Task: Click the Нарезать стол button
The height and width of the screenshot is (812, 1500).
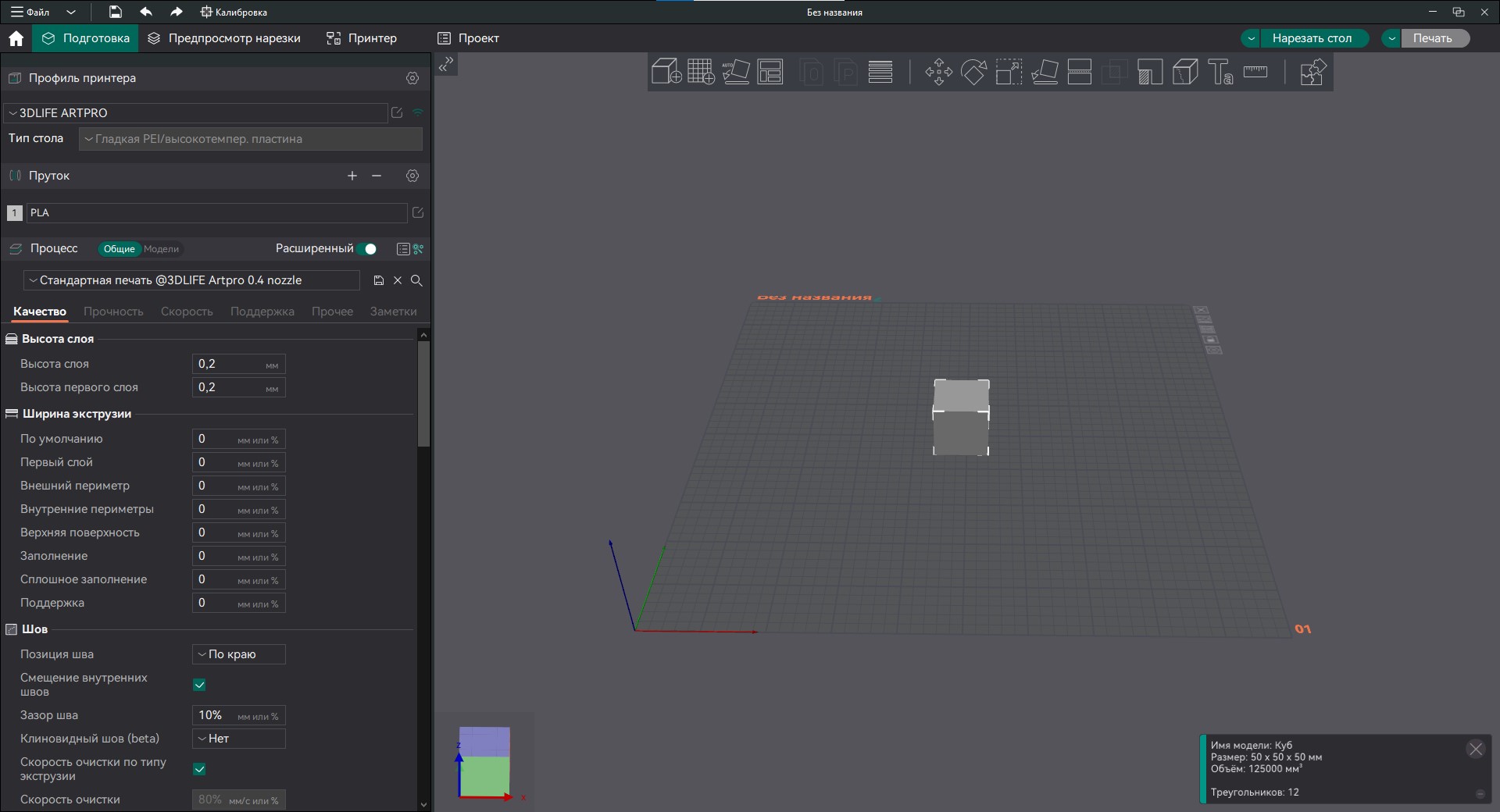Action: (1312, 38)
